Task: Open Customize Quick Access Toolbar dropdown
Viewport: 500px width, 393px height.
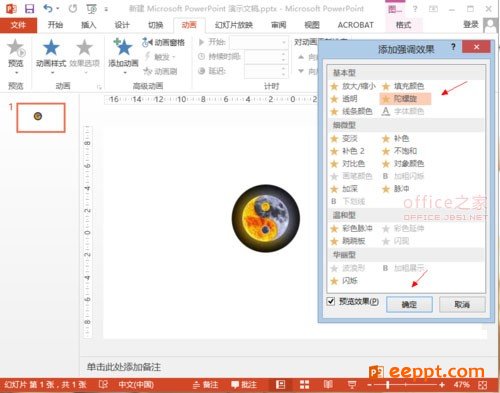Action: 106,9
